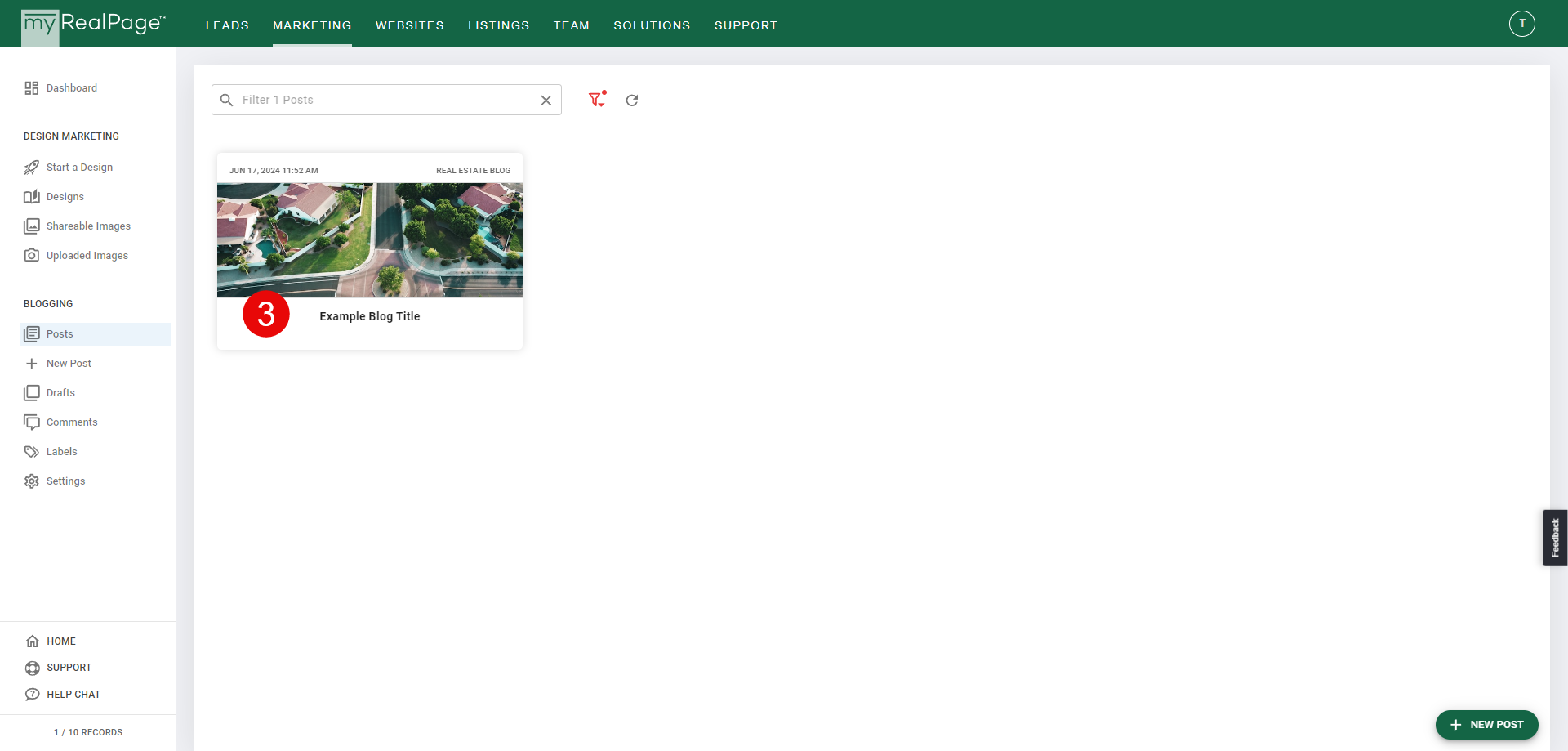Select the Posts icon under Blogging
The image size is (1568, 751).
click(x=32, y=334)
